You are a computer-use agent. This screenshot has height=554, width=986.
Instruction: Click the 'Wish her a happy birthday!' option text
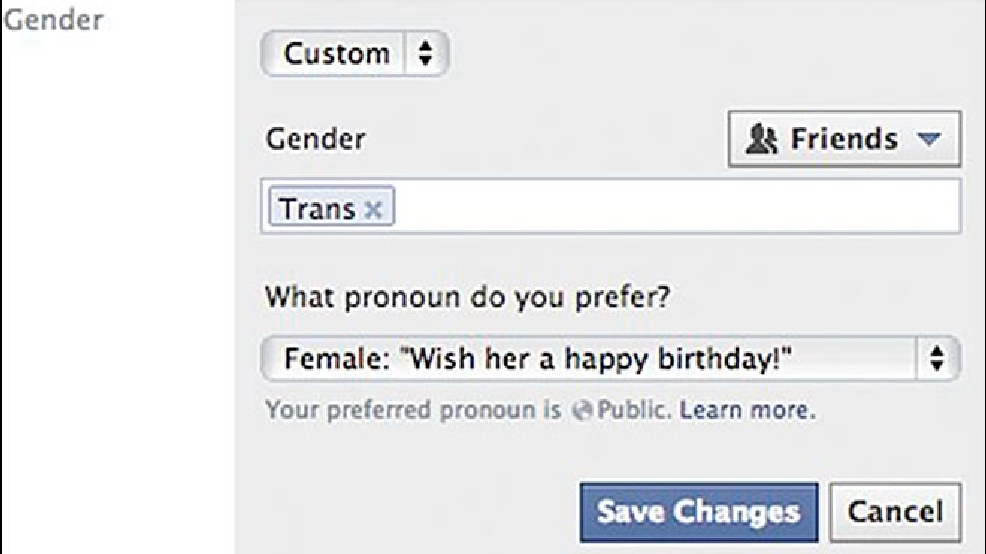[x=595, y=359]
